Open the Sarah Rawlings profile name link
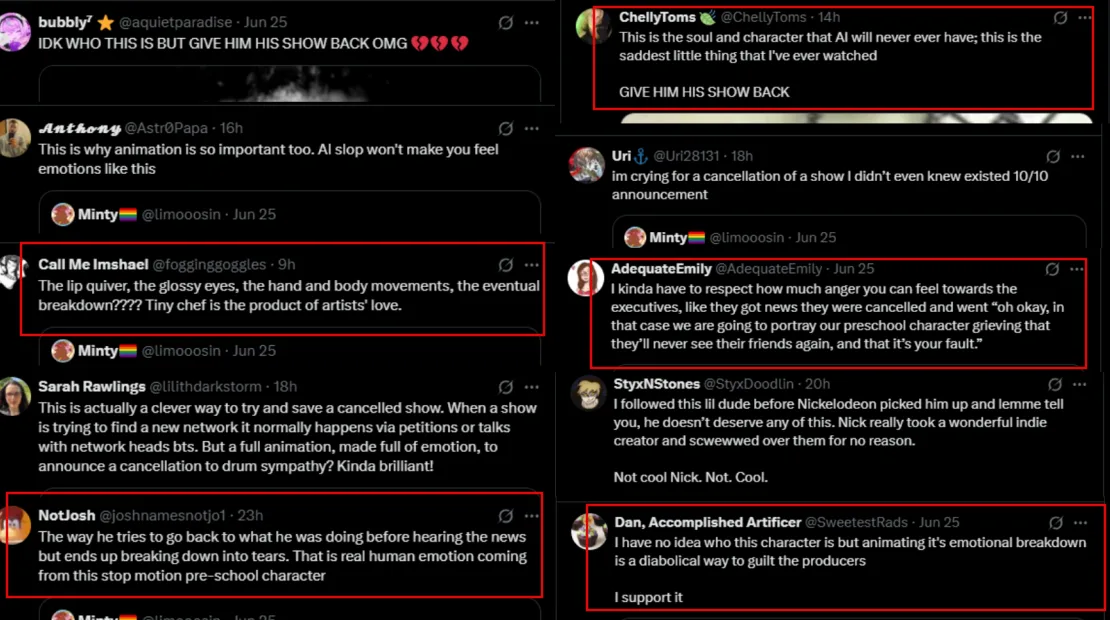 pyautogui.click(x=91, y=386)
